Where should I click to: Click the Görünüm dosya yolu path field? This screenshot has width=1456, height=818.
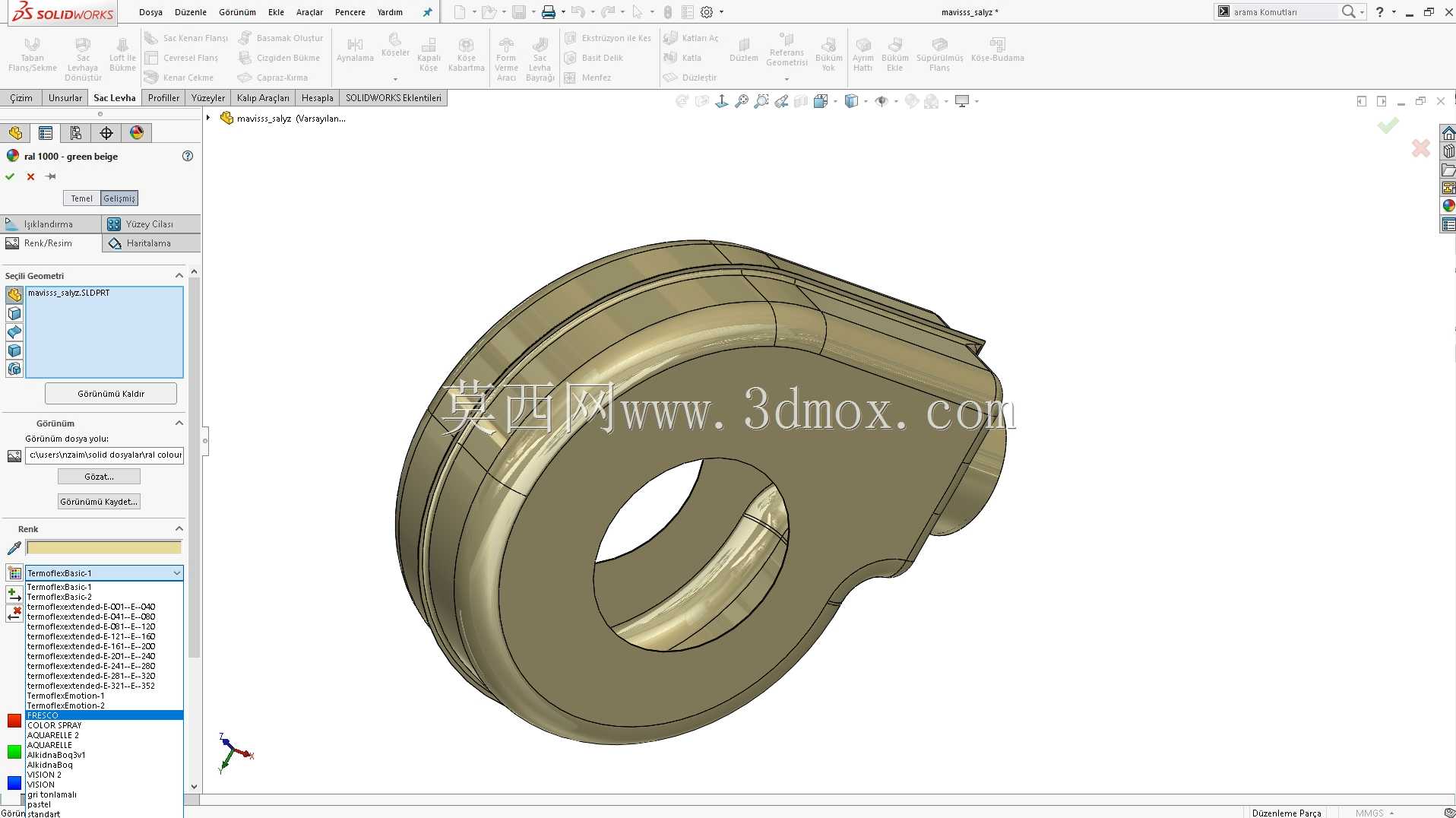(105, 455)
